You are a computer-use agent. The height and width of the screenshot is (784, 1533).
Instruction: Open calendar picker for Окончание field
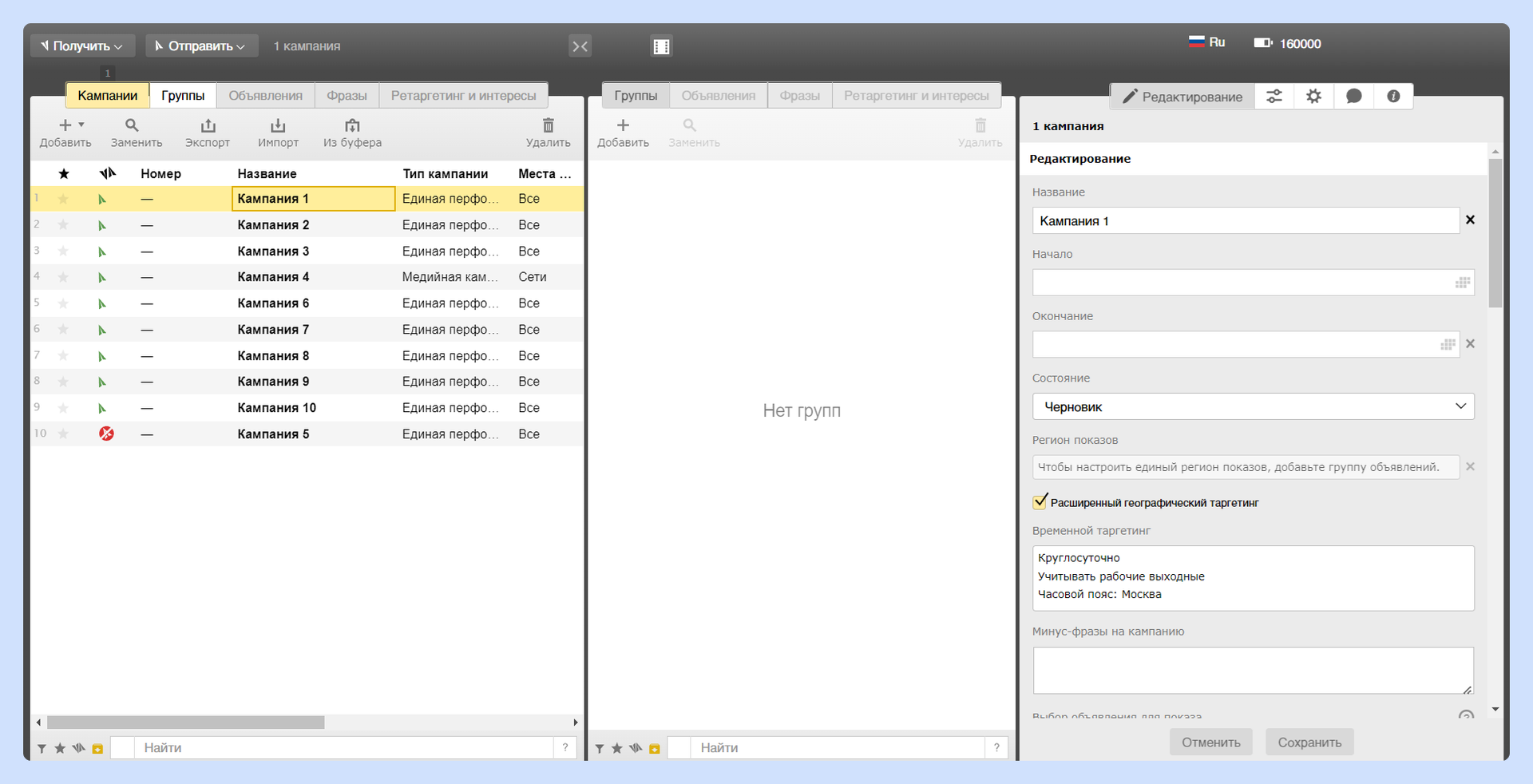coord(1448,345)
